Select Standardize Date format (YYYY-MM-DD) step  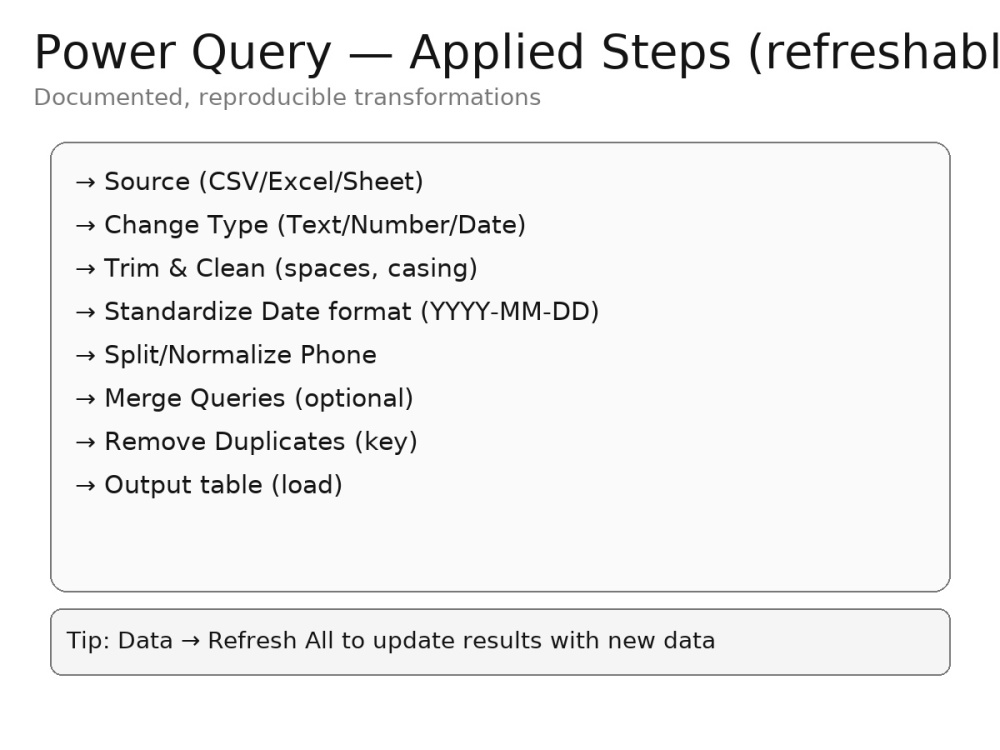click(x=351, y=312)
